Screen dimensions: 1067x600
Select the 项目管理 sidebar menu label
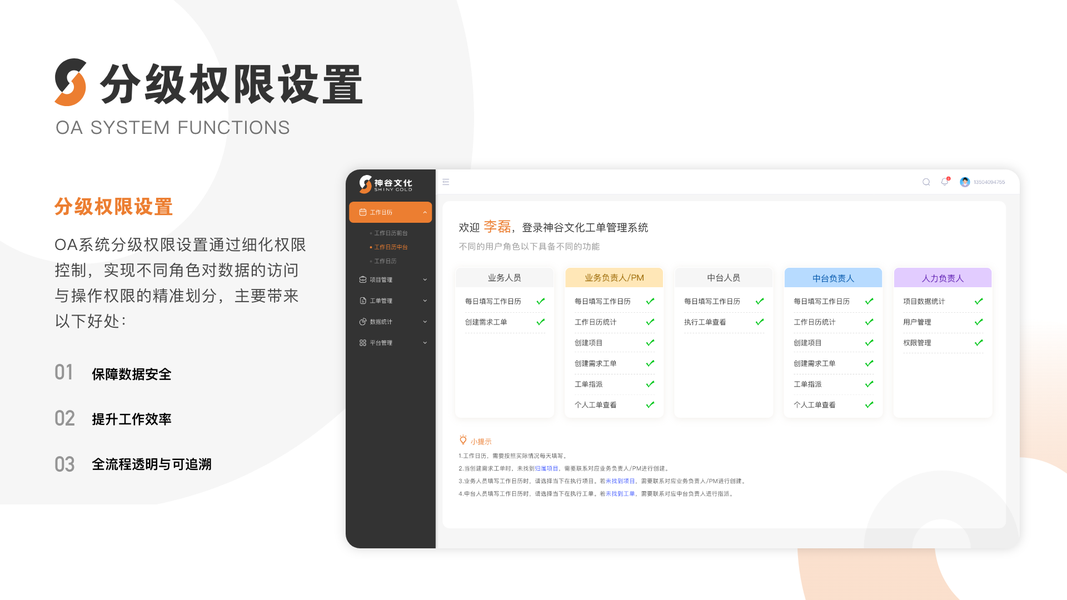coord(381,280)
